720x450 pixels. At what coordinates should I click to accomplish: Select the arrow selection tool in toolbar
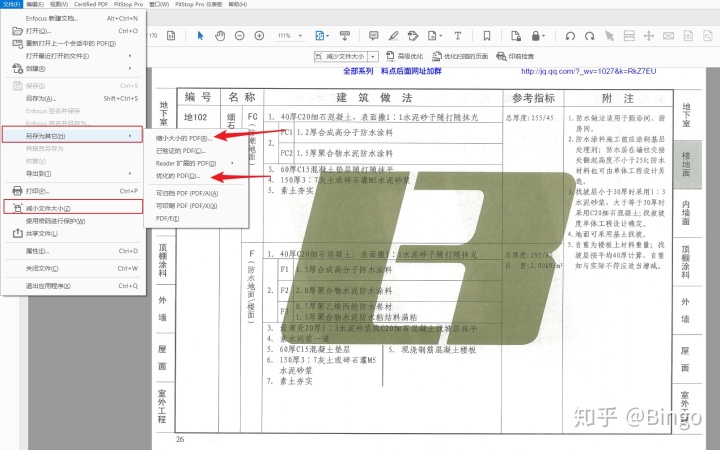[x=200, y=36]
